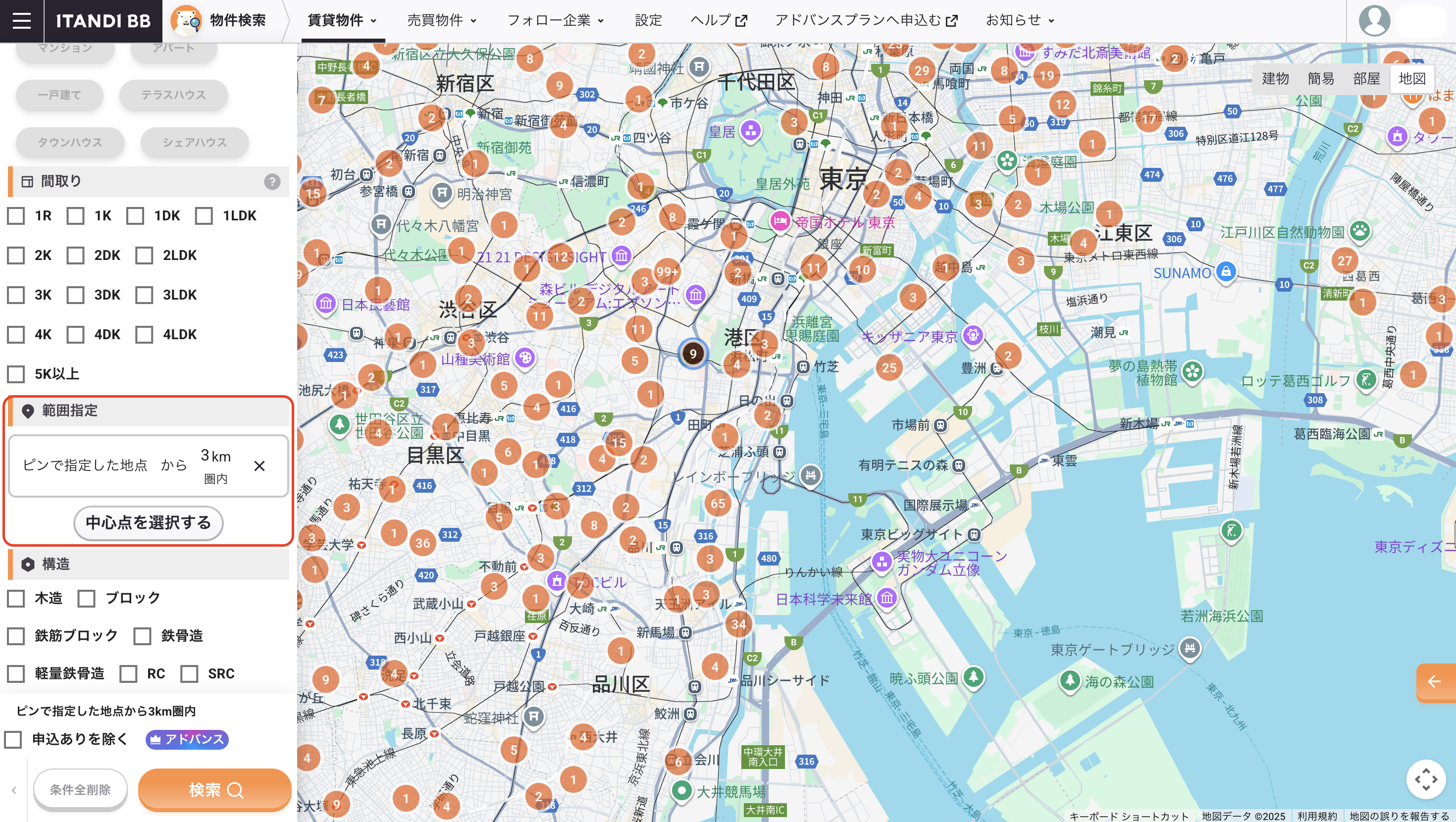Click the SUNAMO shopping icon
This screenshot has height=822, width=1456.
[x=1225, y=272]
